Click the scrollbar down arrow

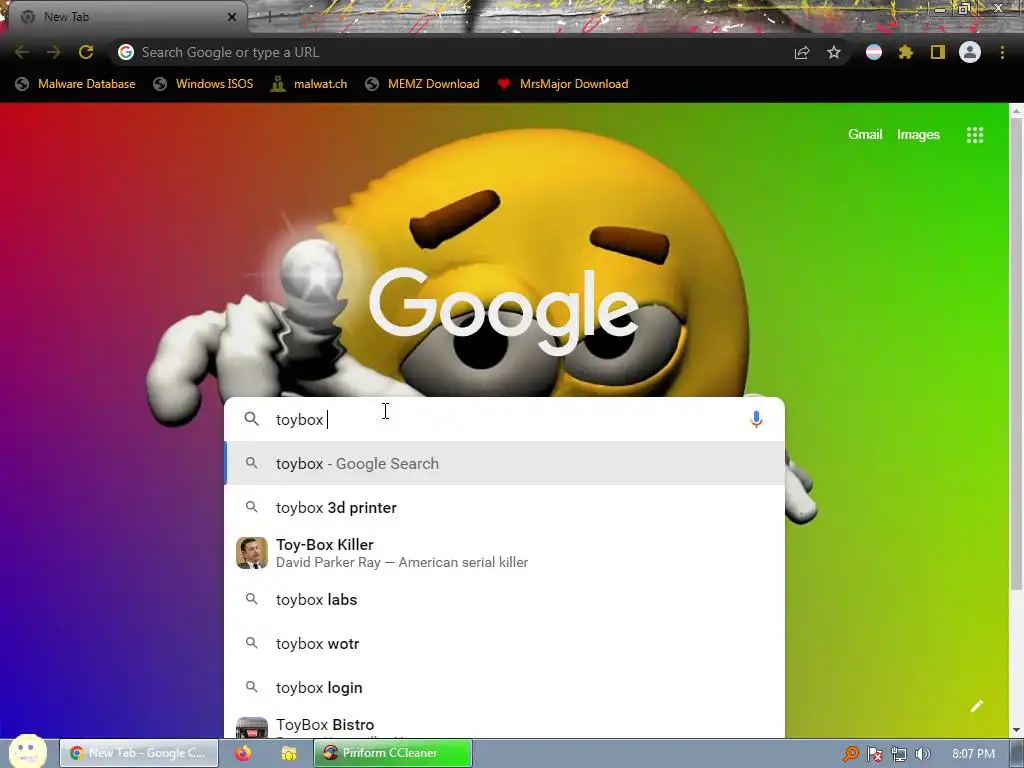(x=1016, y=730)
